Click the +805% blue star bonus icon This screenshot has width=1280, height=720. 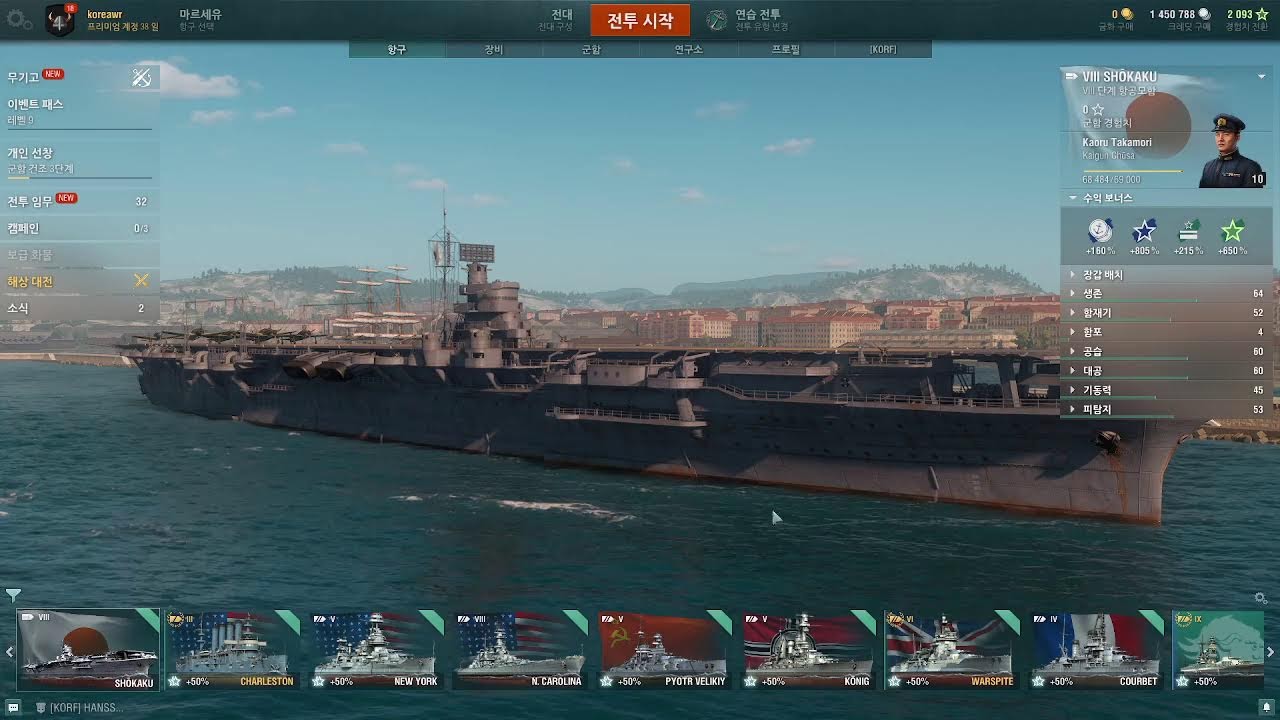(x=1144, y=231)
